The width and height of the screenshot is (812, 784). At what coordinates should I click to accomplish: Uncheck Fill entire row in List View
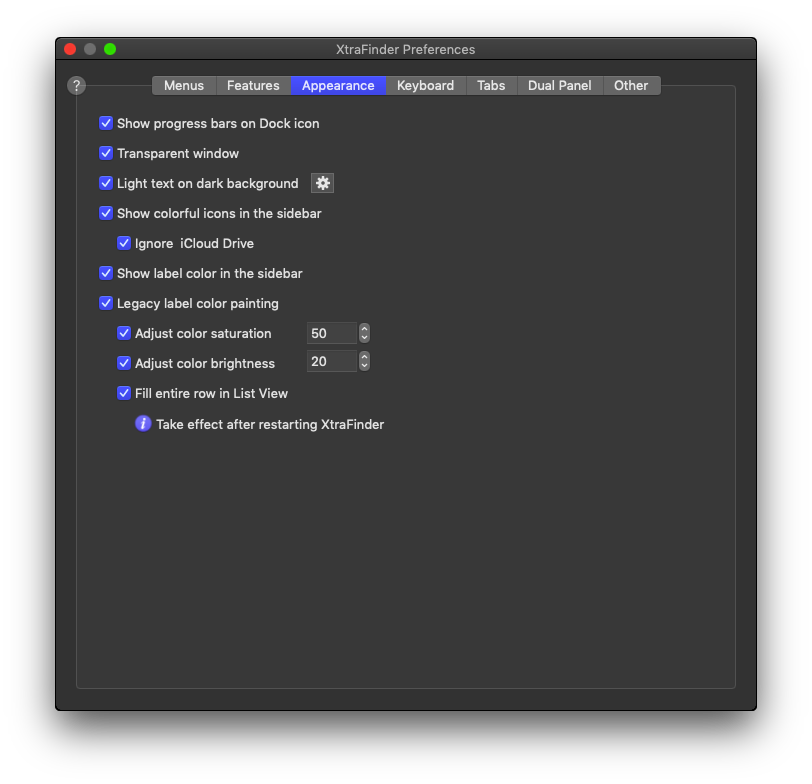coord(124,393)
